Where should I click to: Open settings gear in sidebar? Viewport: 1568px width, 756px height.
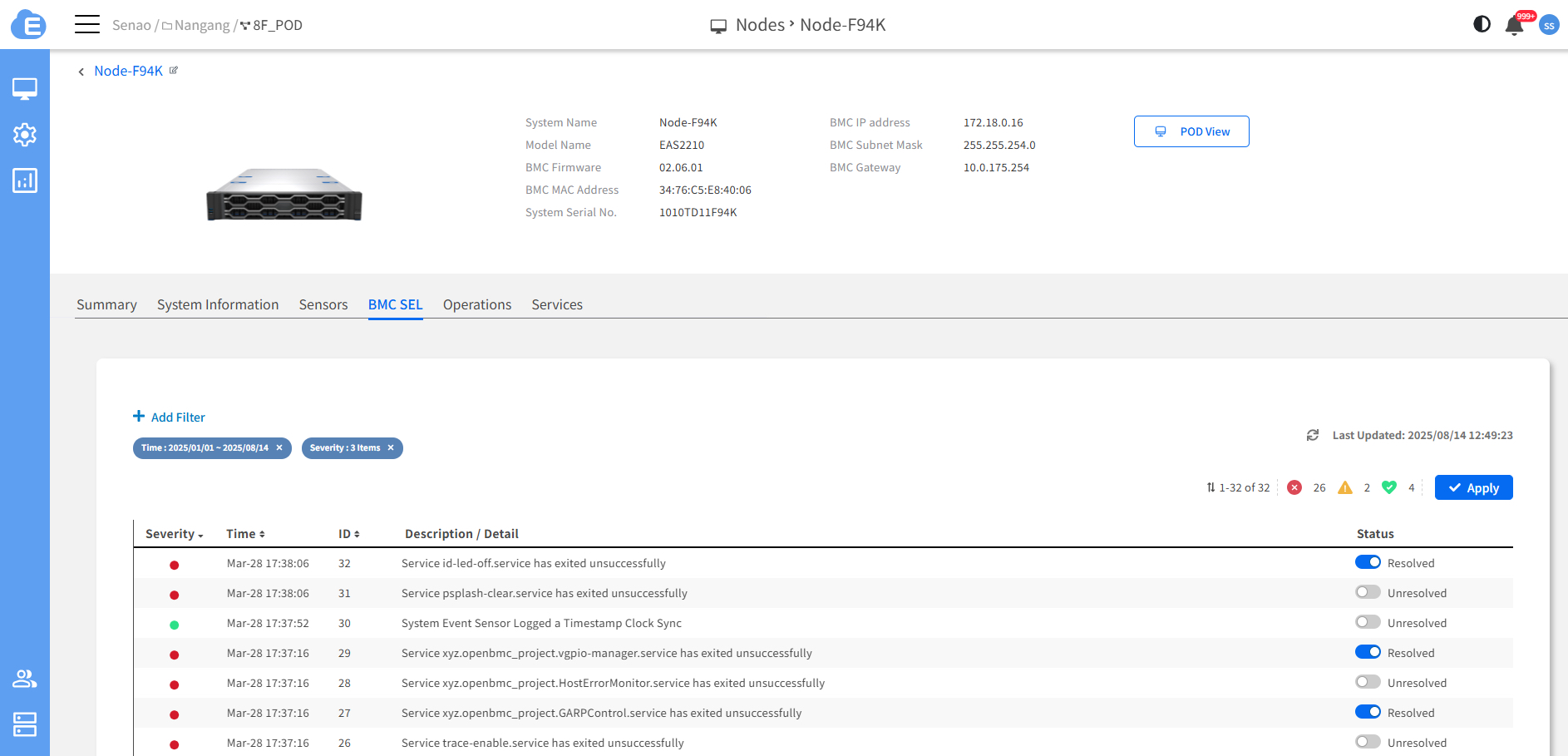[x=24, y=135]
